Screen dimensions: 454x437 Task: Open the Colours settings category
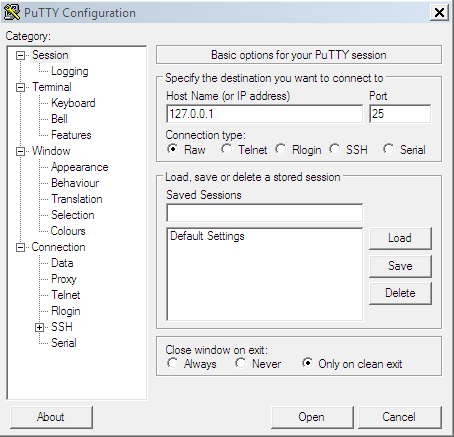point(68,231)
